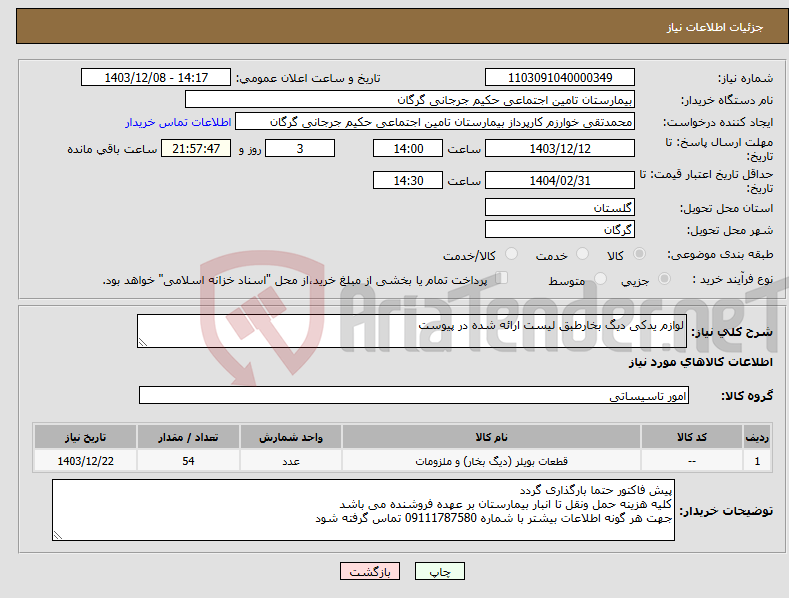Open the اطلاعات تماس خریدار link

click(178, 122)
